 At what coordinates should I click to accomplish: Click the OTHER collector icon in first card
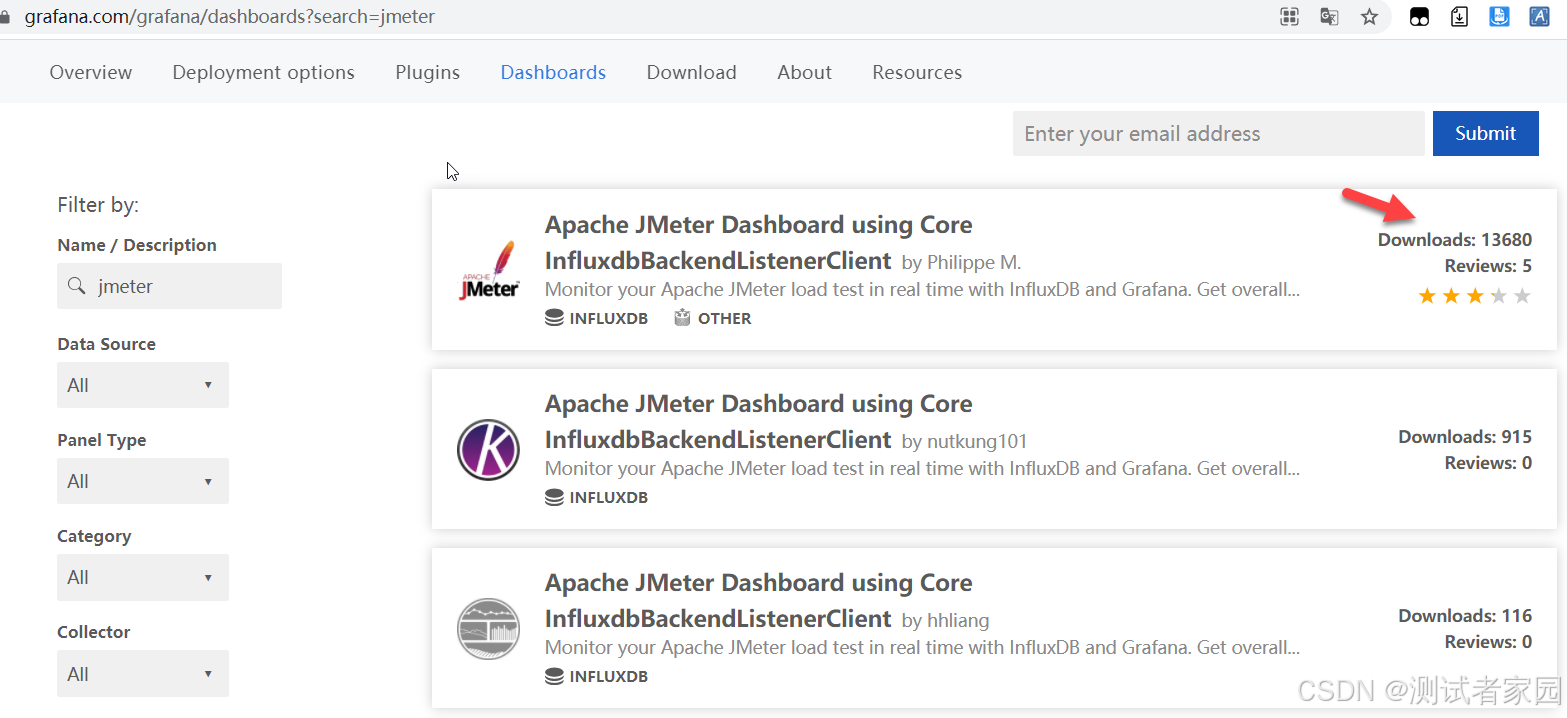click(682, 318)
